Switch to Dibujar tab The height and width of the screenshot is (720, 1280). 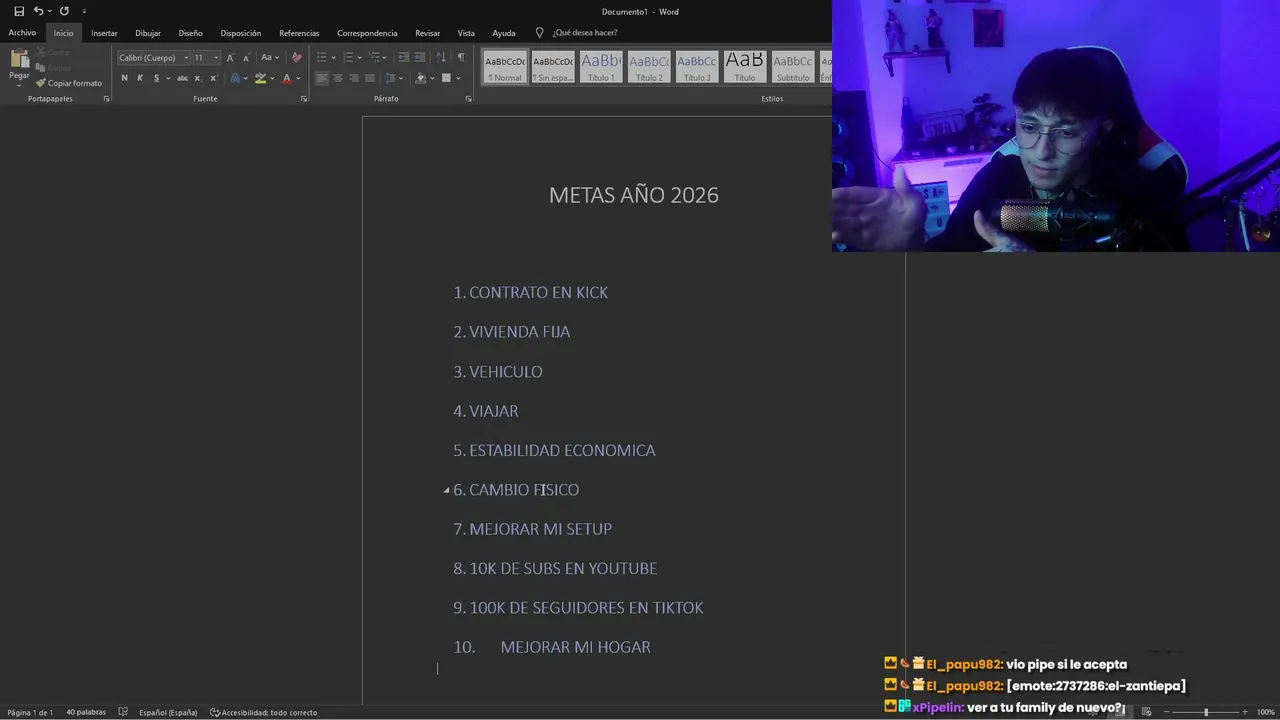pyautogui.click(x=148, y=33)
